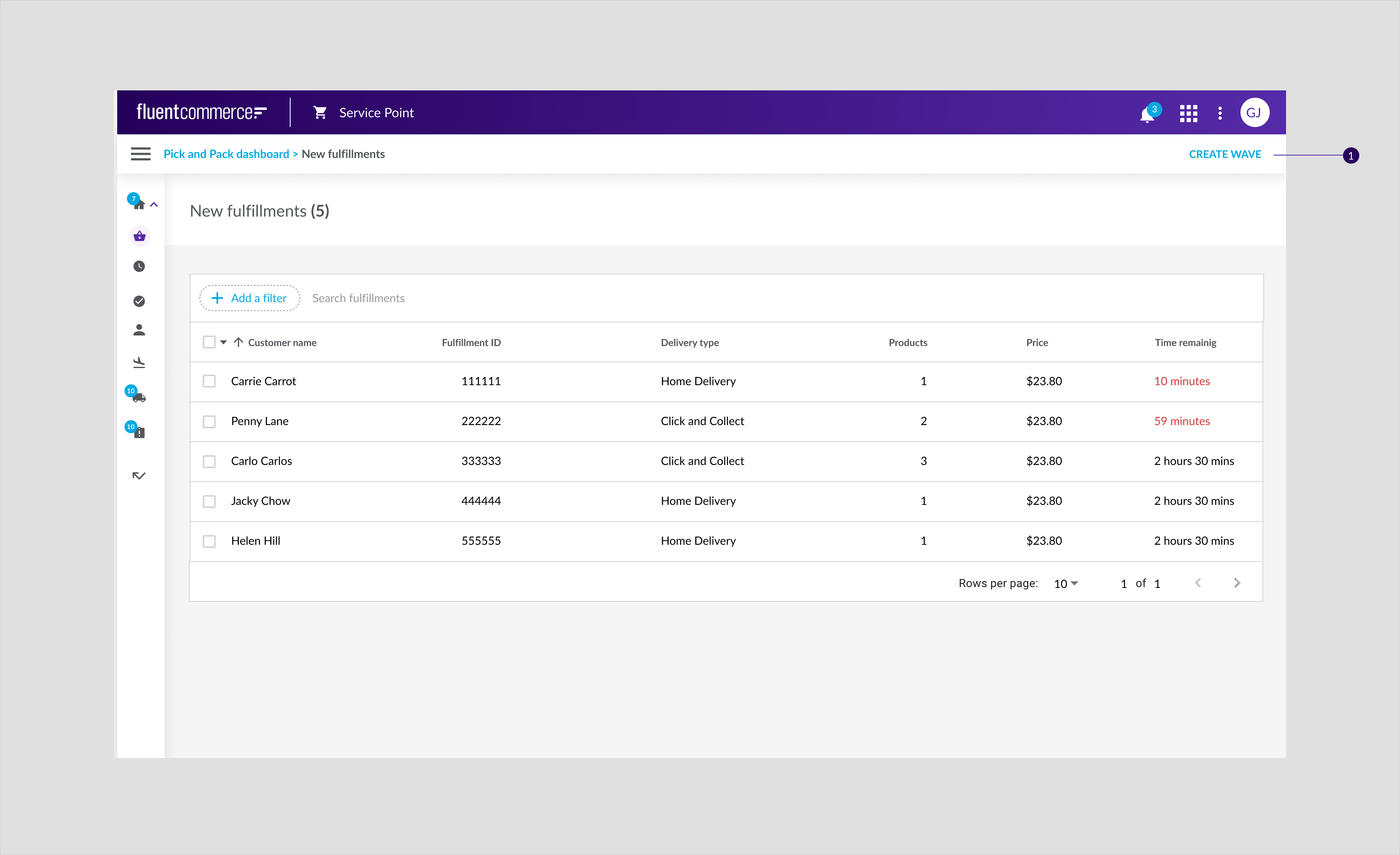Tick the Helen Hill row checkbox

click(209, 541)
